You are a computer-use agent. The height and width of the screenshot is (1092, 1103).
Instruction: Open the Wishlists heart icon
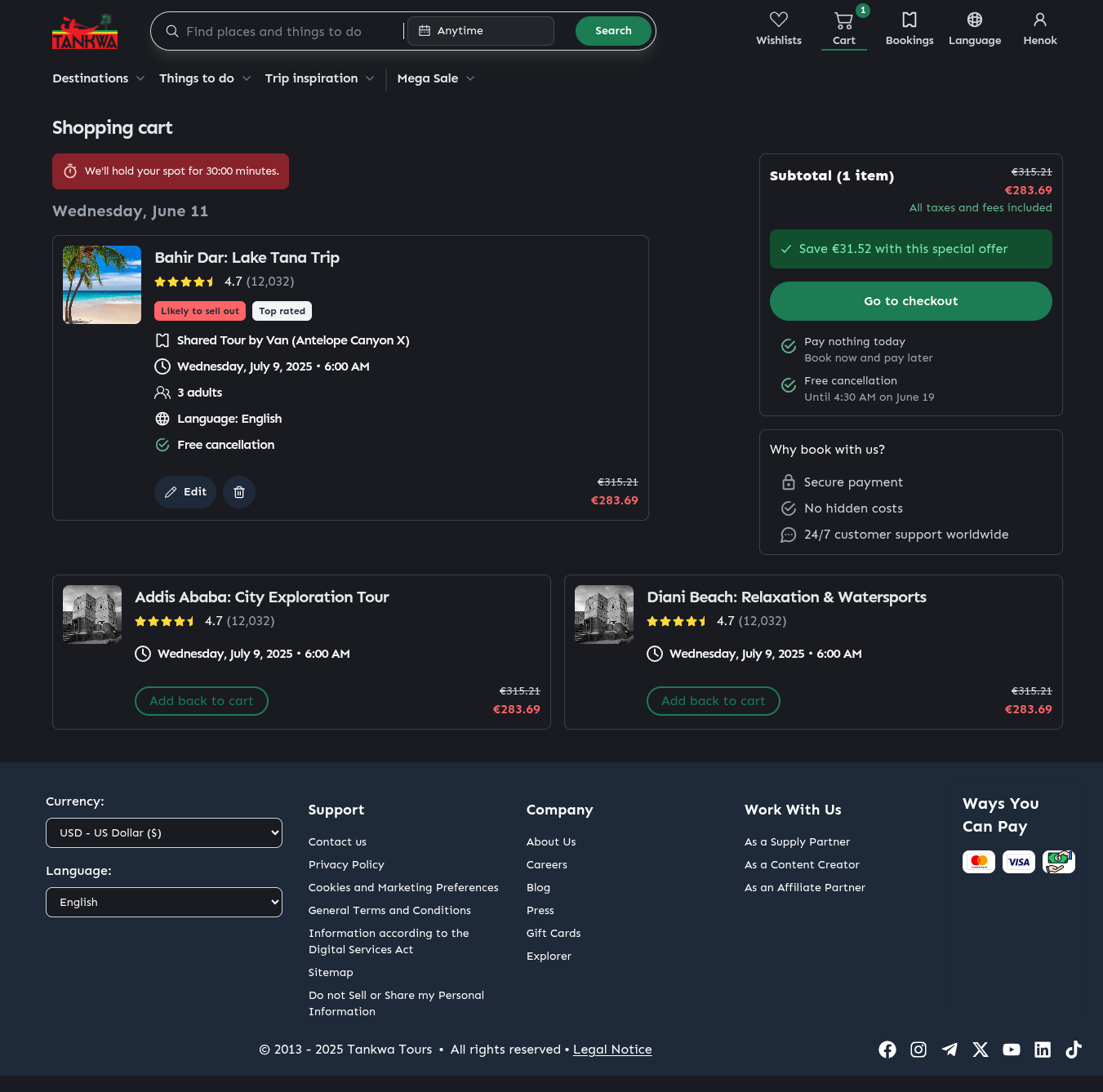coord(778,20)
